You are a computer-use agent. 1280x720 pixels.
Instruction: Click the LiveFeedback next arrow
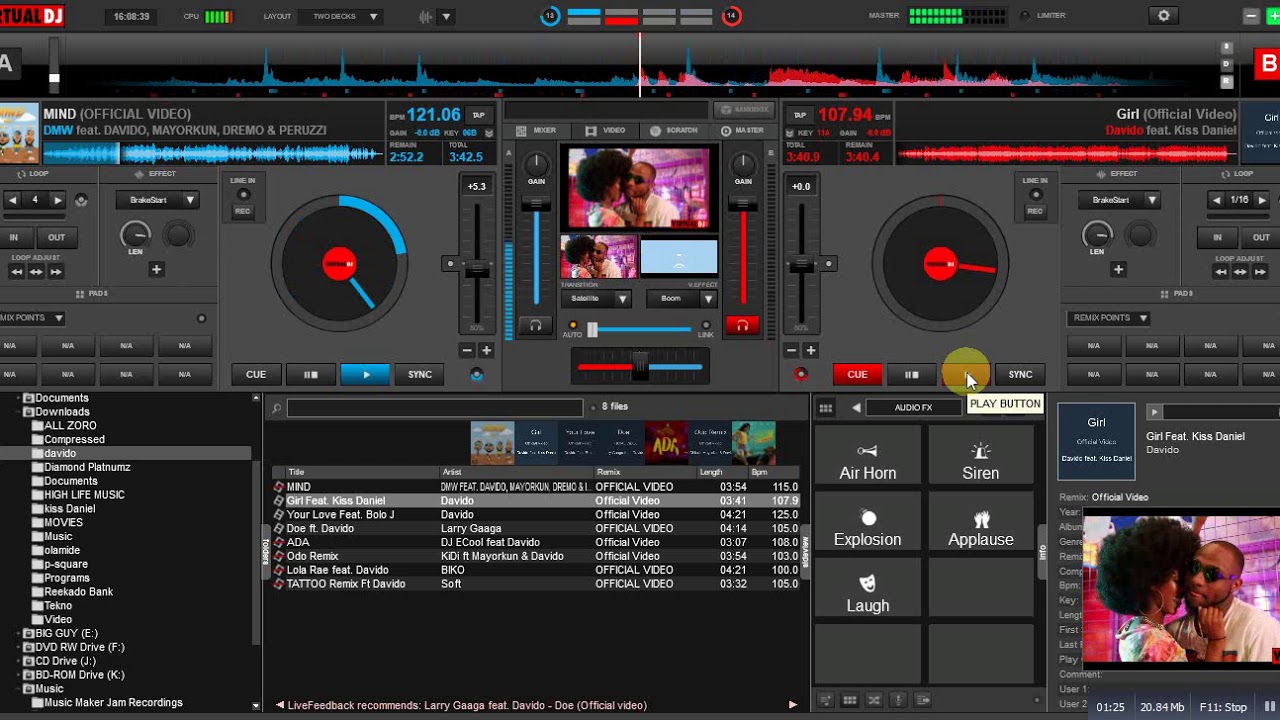point(793,705)
